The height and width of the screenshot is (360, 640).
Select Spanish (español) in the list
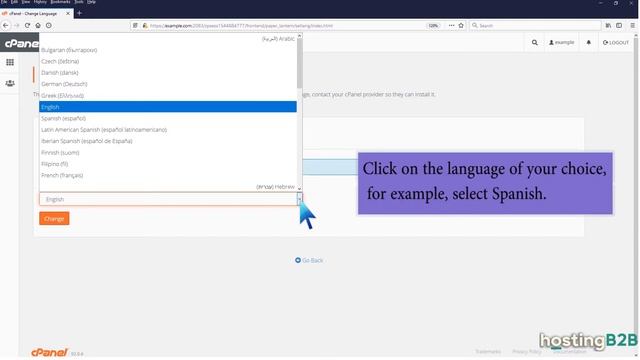[168, 118]
